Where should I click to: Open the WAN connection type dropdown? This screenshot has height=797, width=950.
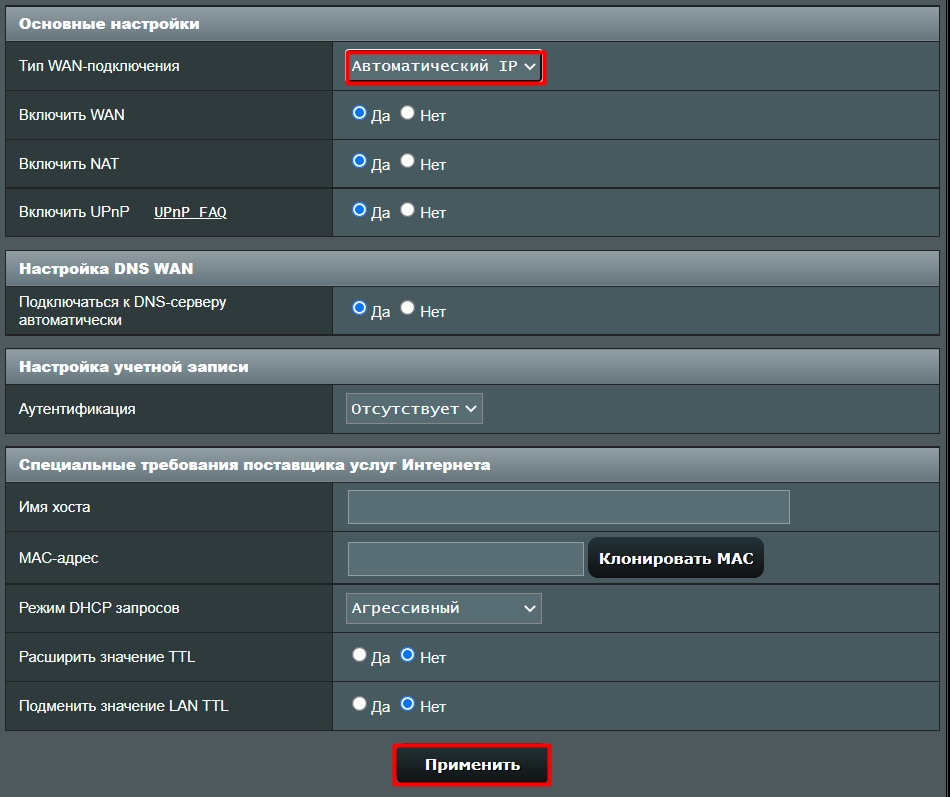click(x=444, y=67)
